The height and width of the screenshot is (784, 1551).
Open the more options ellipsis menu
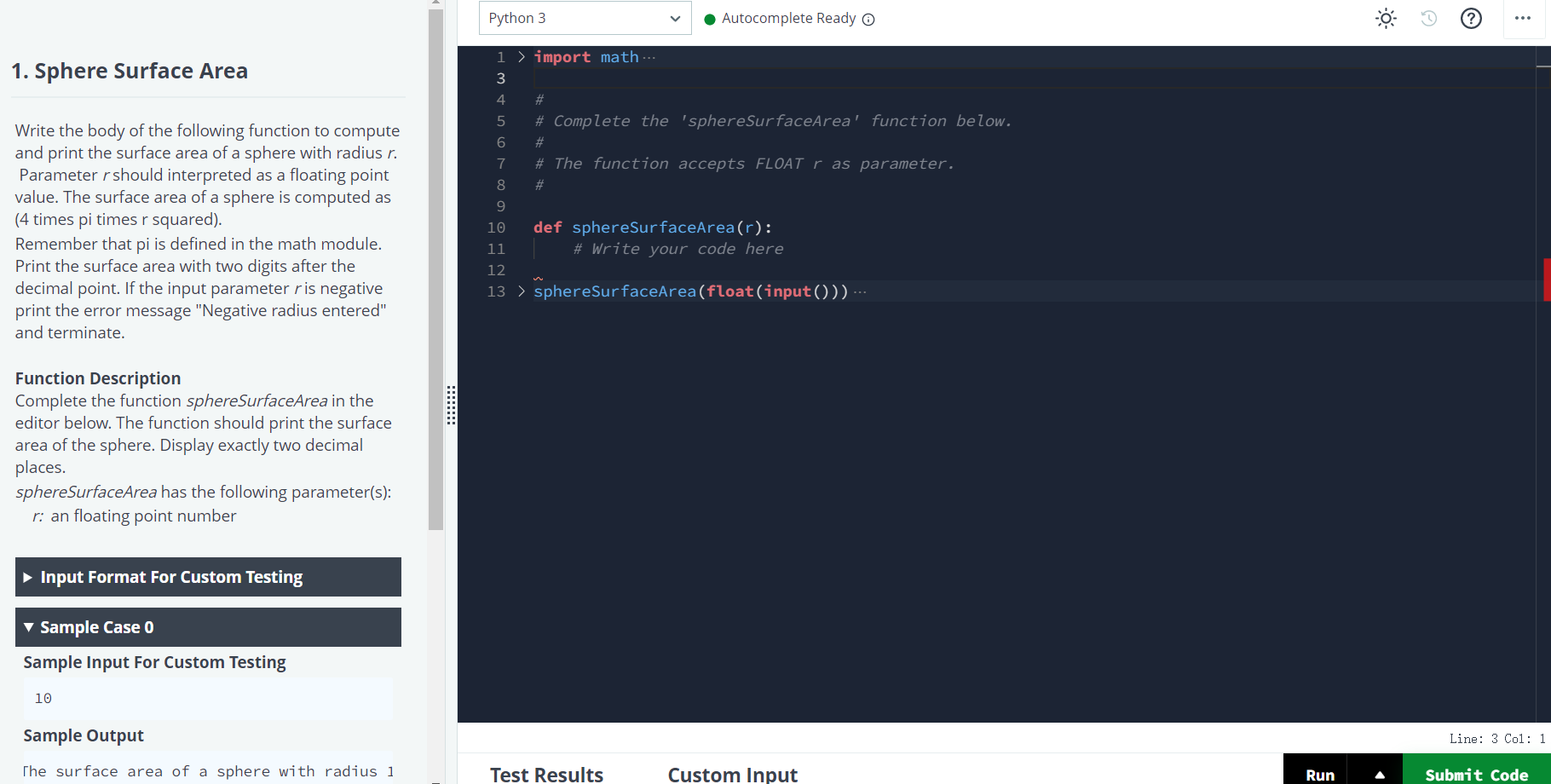pyautogui.click(x=1524, y=18)
